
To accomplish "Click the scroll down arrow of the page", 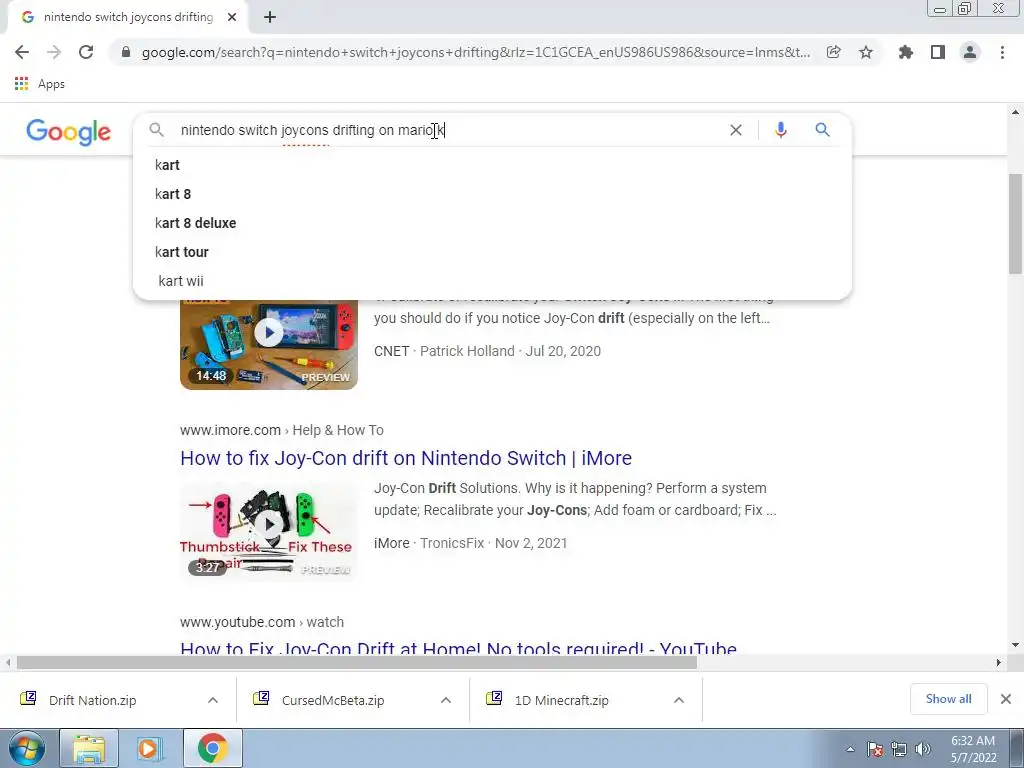I will pyautogui.click(x=1015, y=645).
